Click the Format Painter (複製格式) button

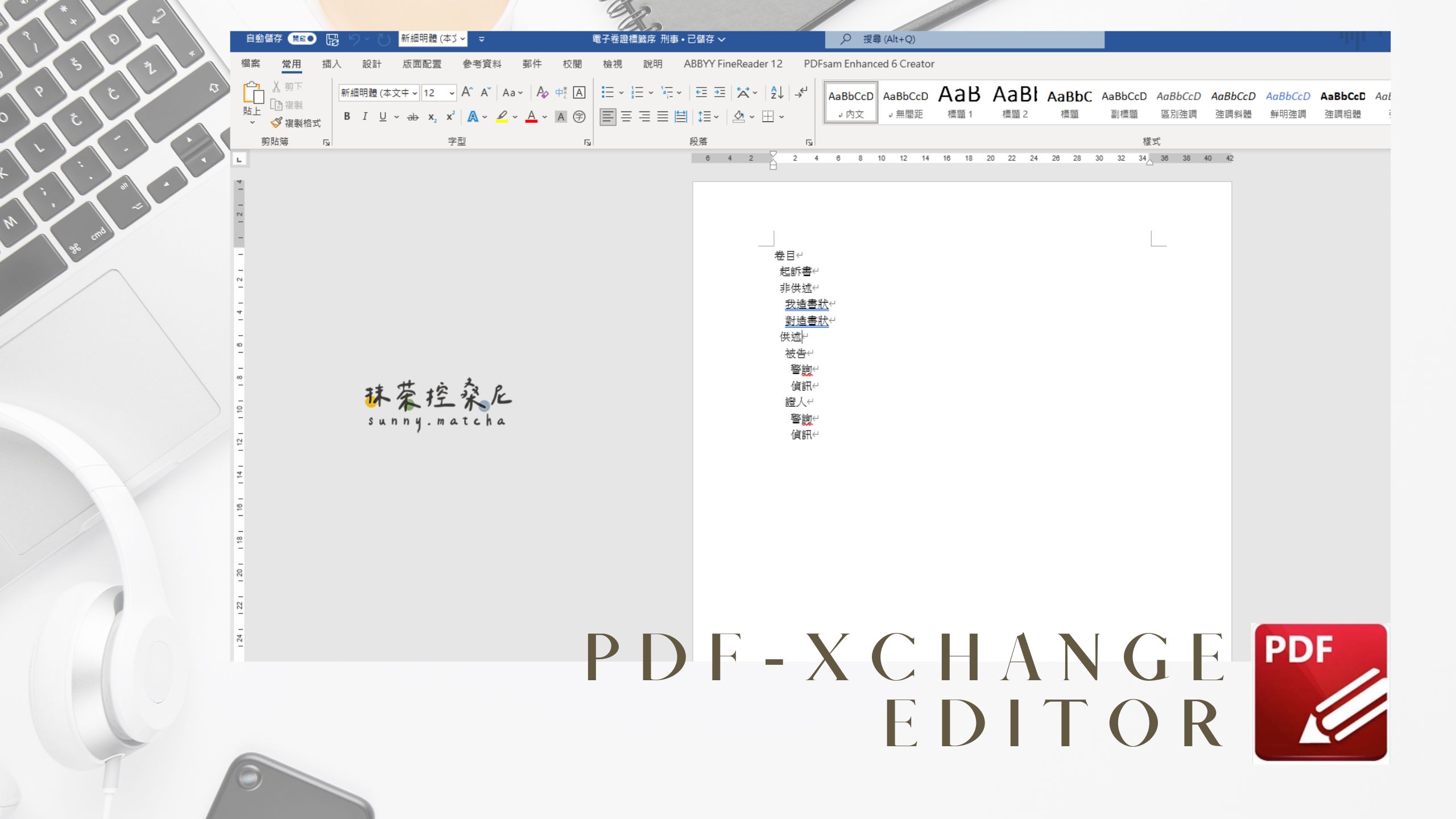point(296,123)
